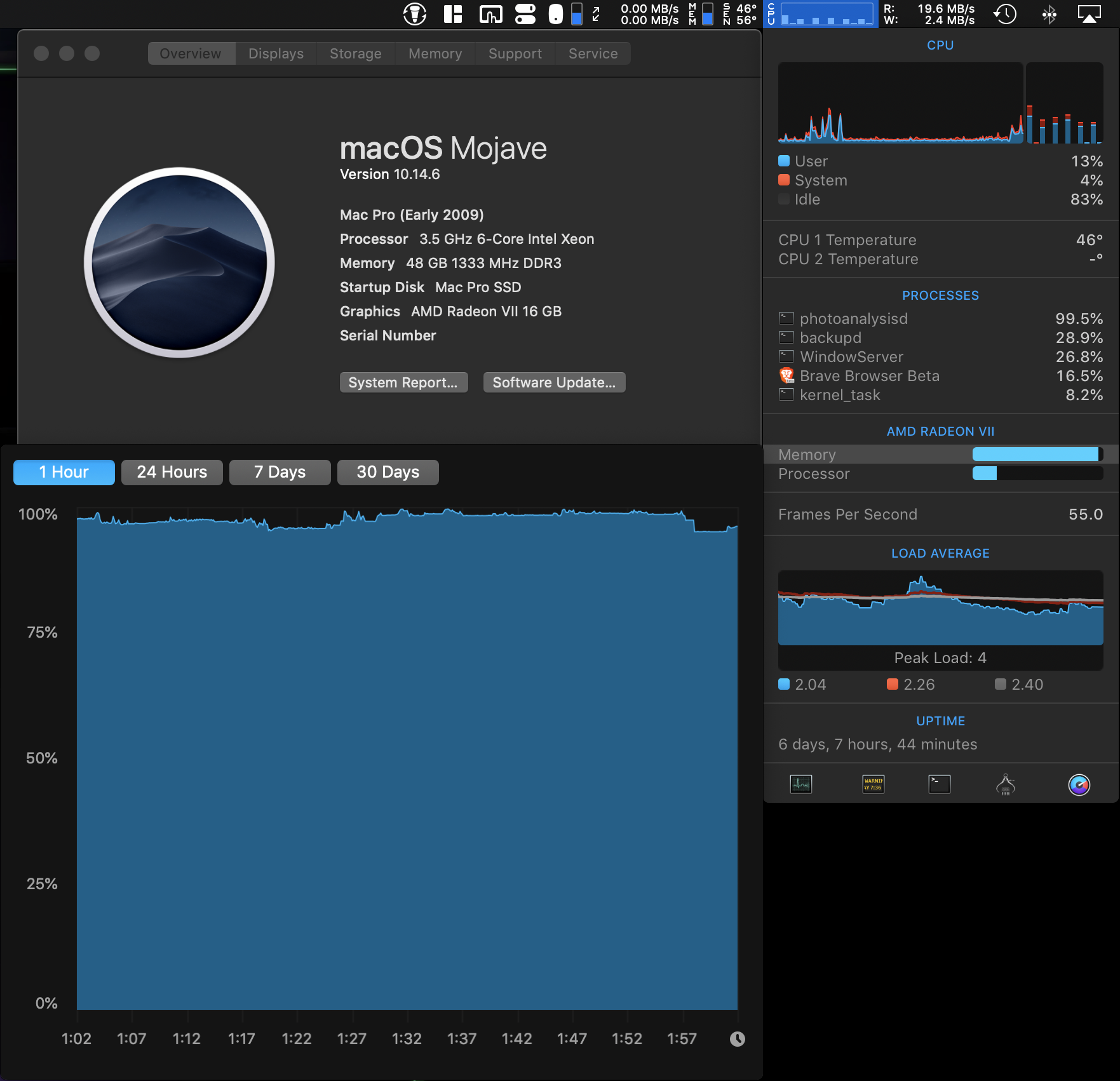Select the 24 Hours time range
Screen dimensions: 1120x1081
(172, 472)
